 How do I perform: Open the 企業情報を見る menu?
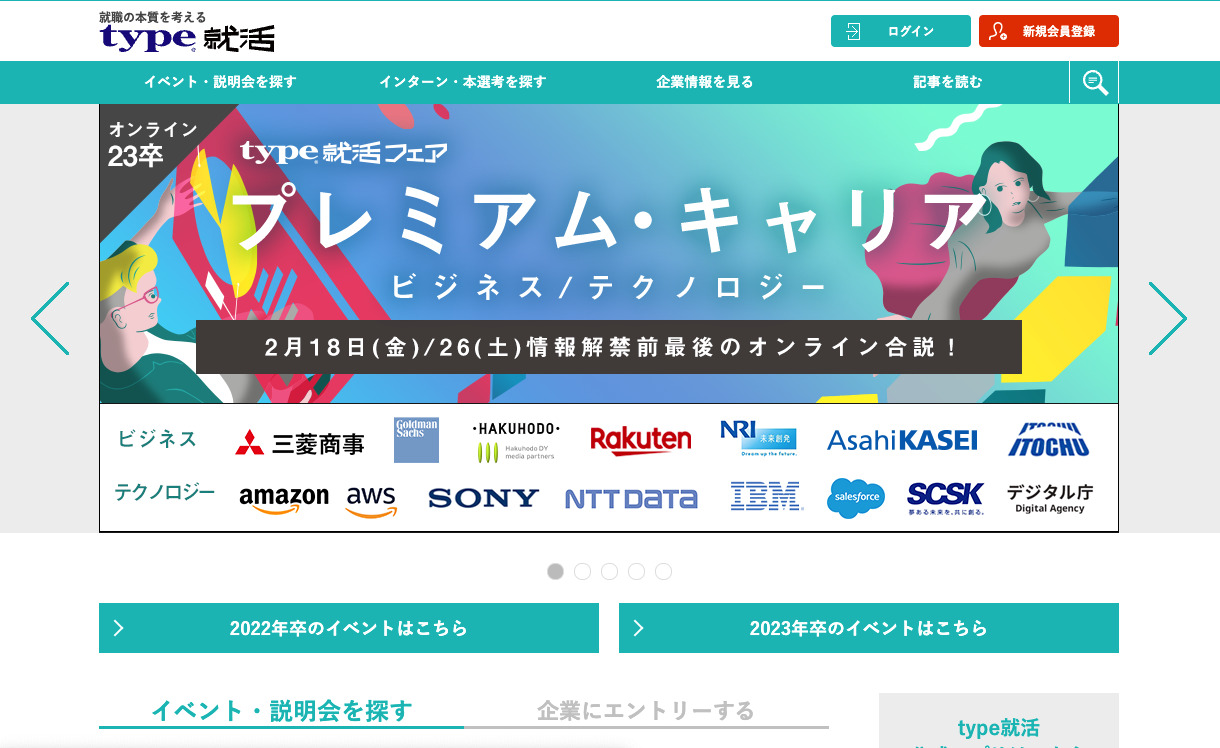(x=705, y=82)
